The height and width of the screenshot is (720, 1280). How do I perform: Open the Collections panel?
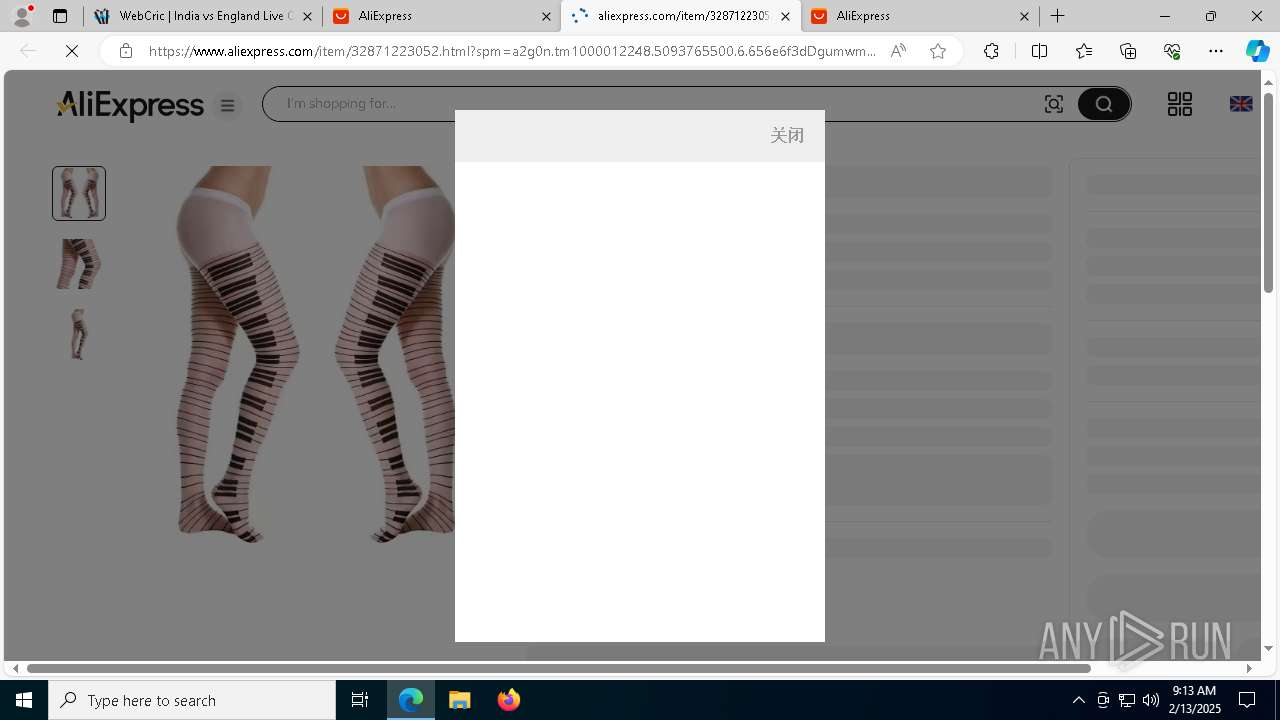(1128, 51)
